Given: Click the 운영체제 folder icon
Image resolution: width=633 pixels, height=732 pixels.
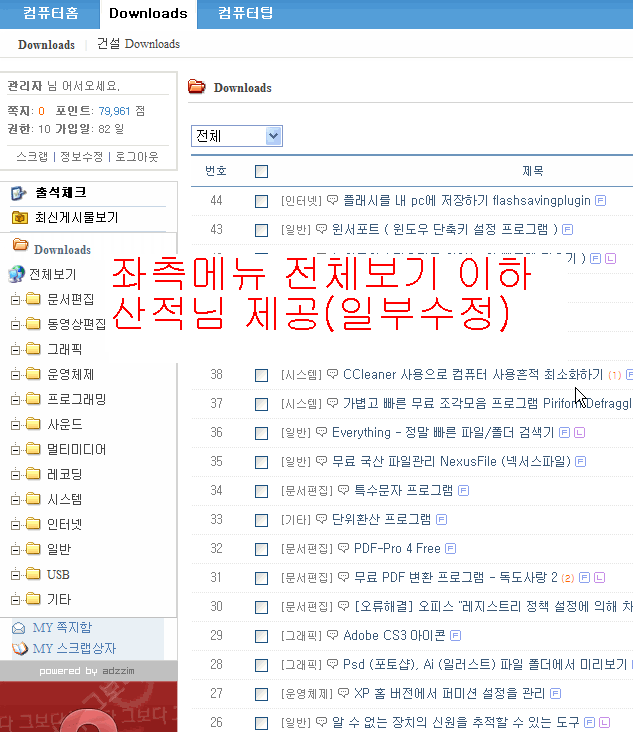Looking at the screenshot, I should pos(33,373).
